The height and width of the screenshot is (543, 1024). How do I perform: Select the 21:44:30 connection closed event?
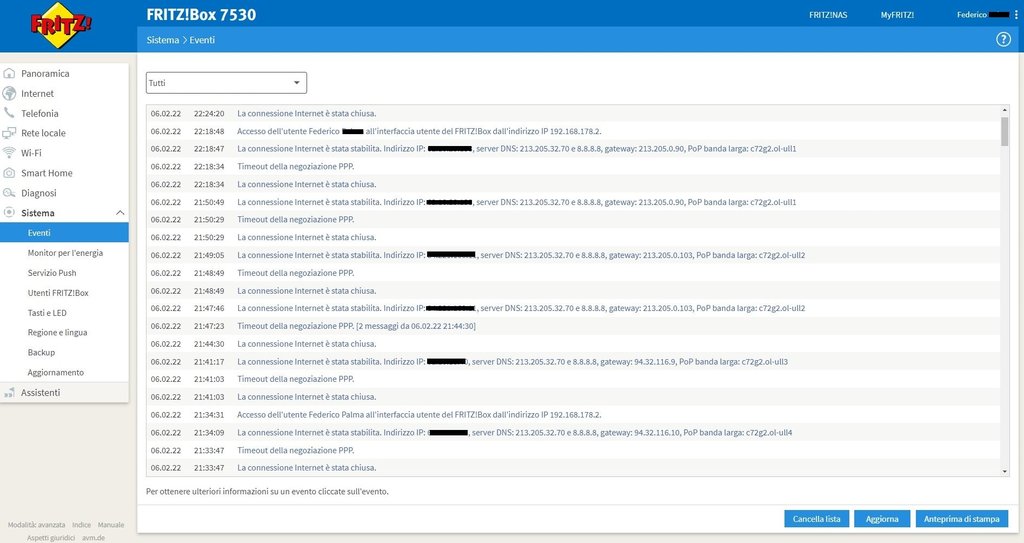573,344
